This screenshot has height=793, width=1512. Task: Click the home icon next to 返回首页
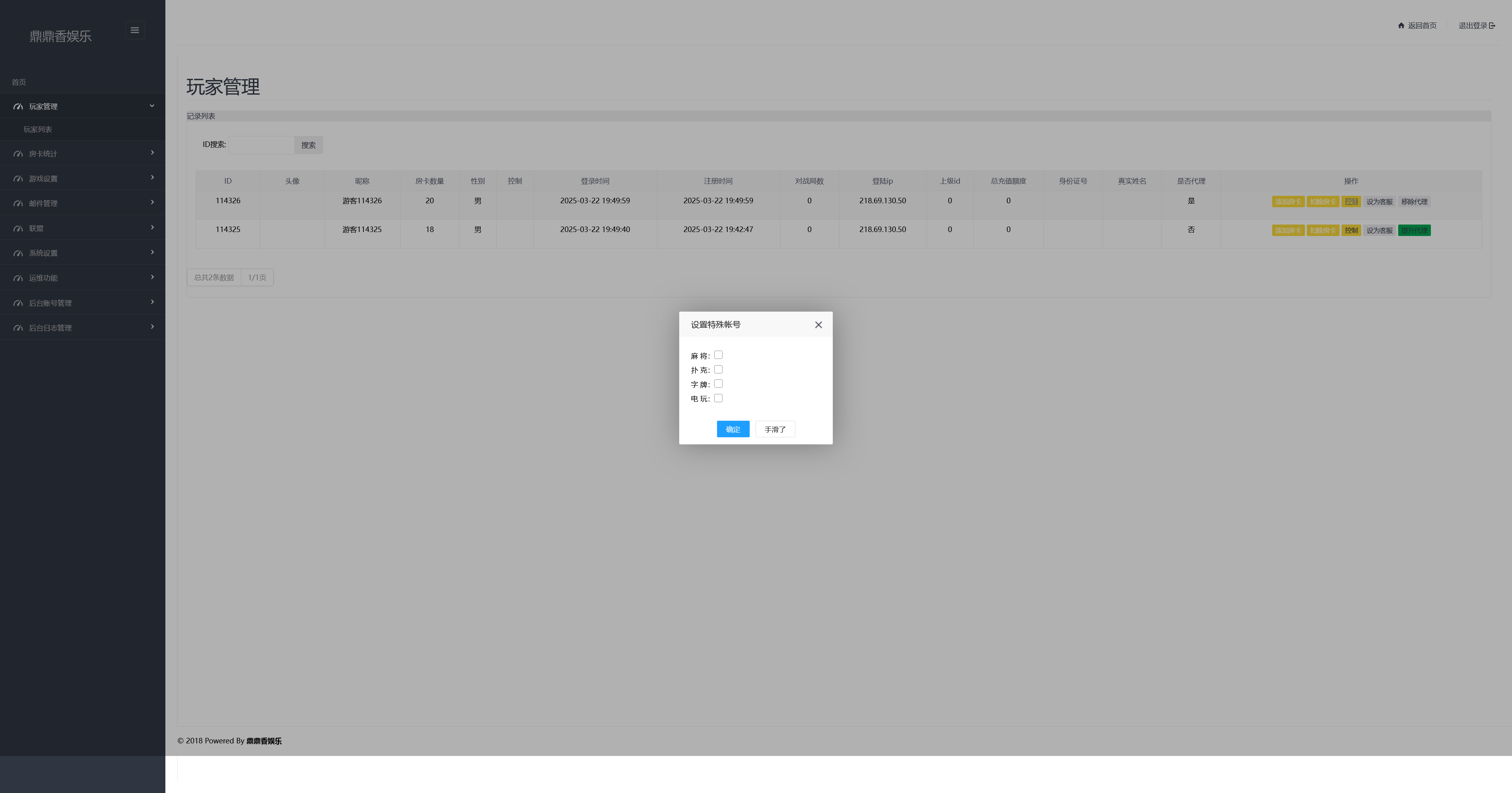pos(1401,25)
